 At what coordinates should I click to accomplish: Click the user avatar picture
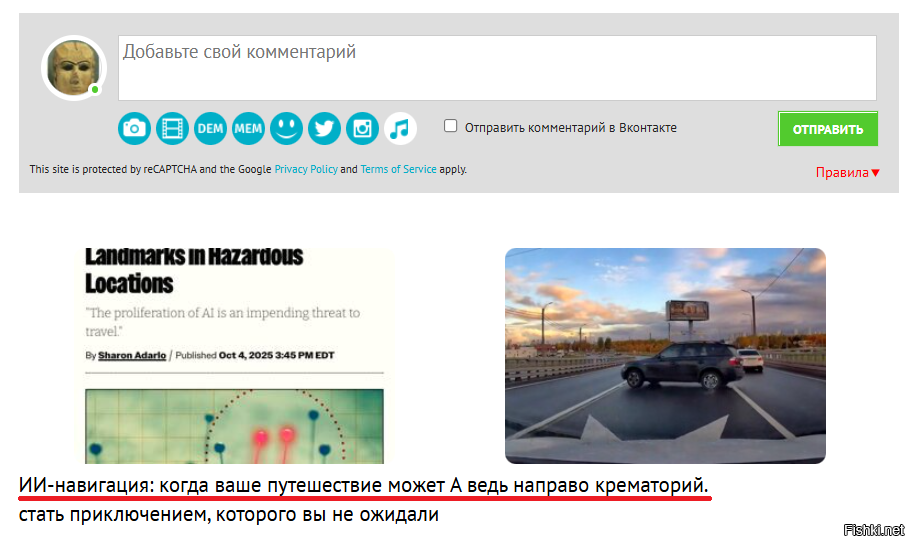pyautogui.click(x=73, y=68)
